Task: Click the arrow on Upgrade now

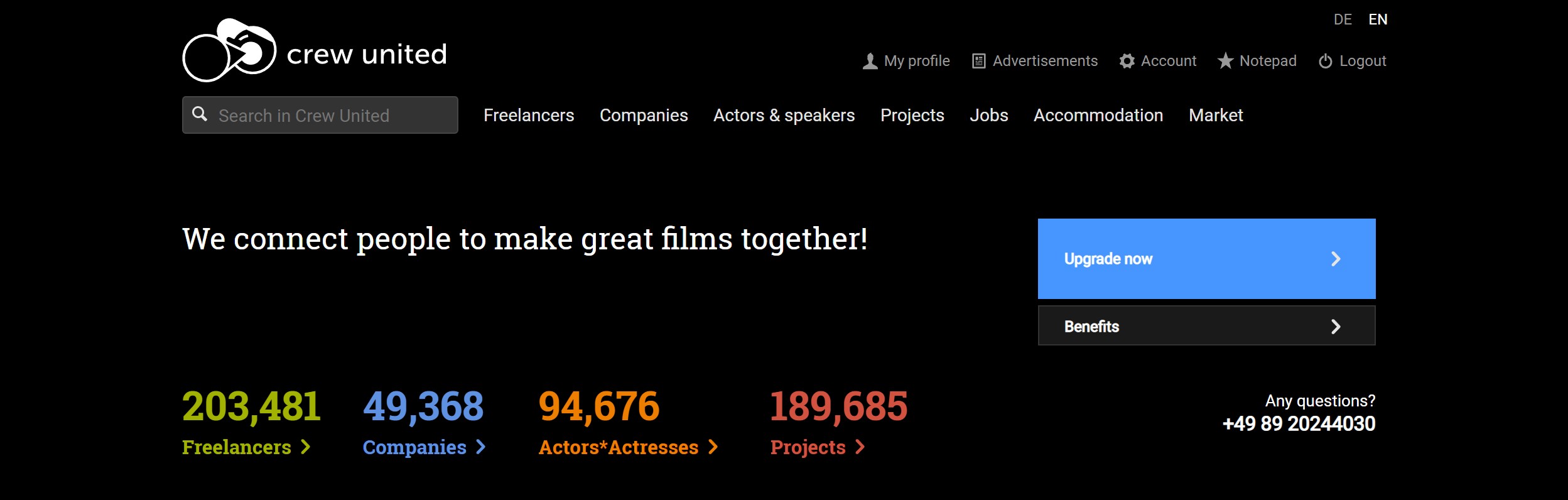Action: pyautogui.click(x=1336, y=259)
